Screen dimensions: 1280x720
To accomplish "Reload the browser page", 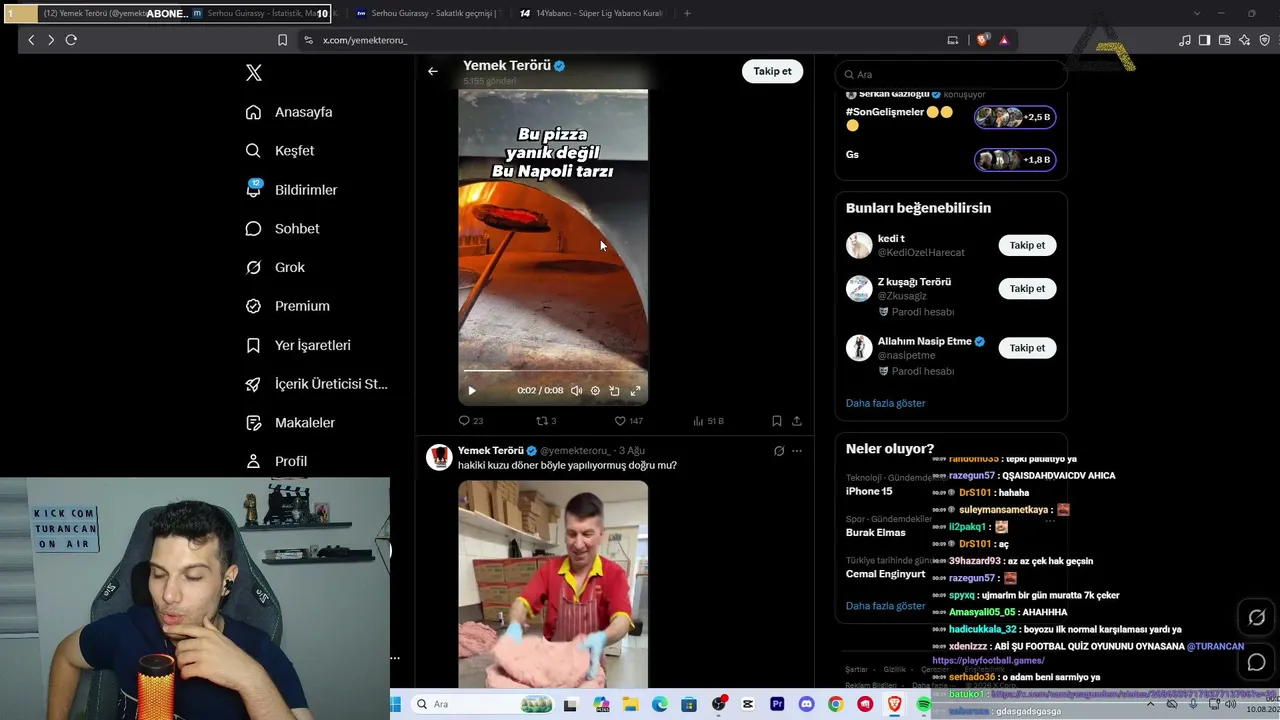I will coord(71,40).
